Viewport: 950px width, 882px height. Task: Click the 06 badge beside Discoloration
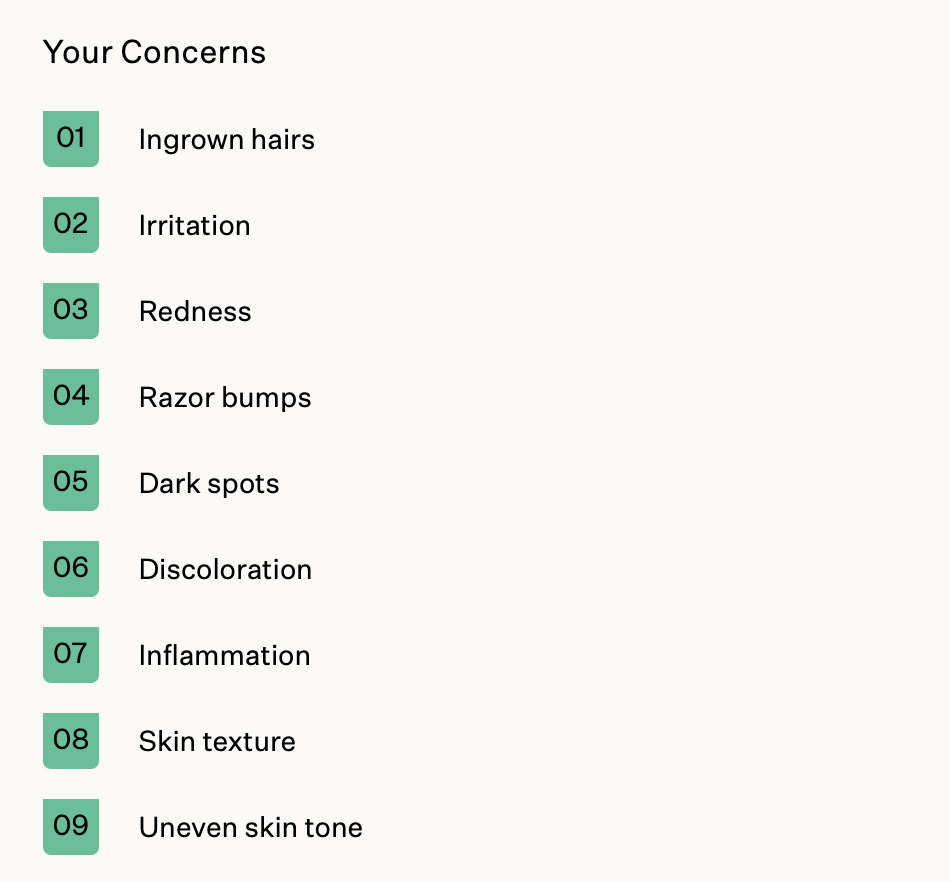click(x=71, y=568)
